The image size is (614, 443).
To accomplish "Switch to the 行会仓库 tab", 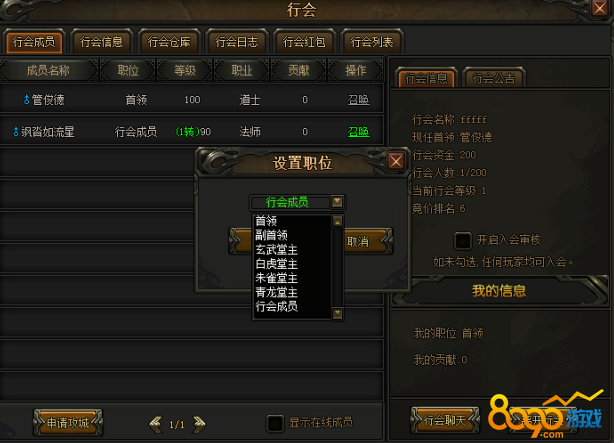I will (x=169, y=42).
